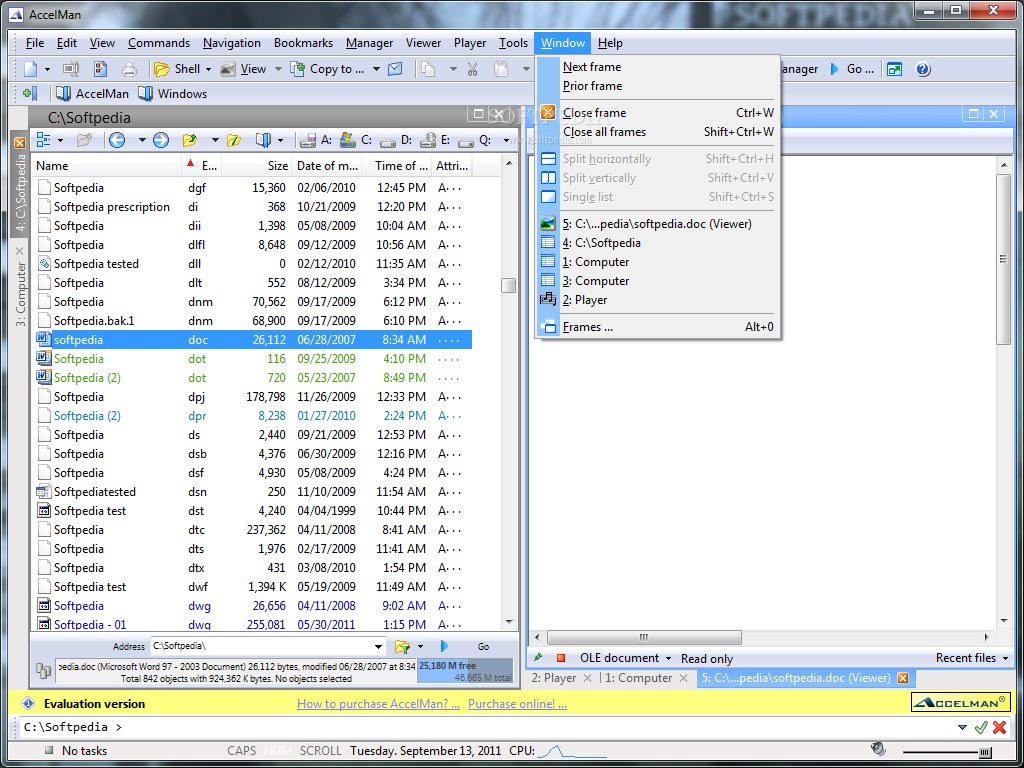Switch to drive E:
The height and width of the screenshot is (768, 1024).
(x=436, y=140)
